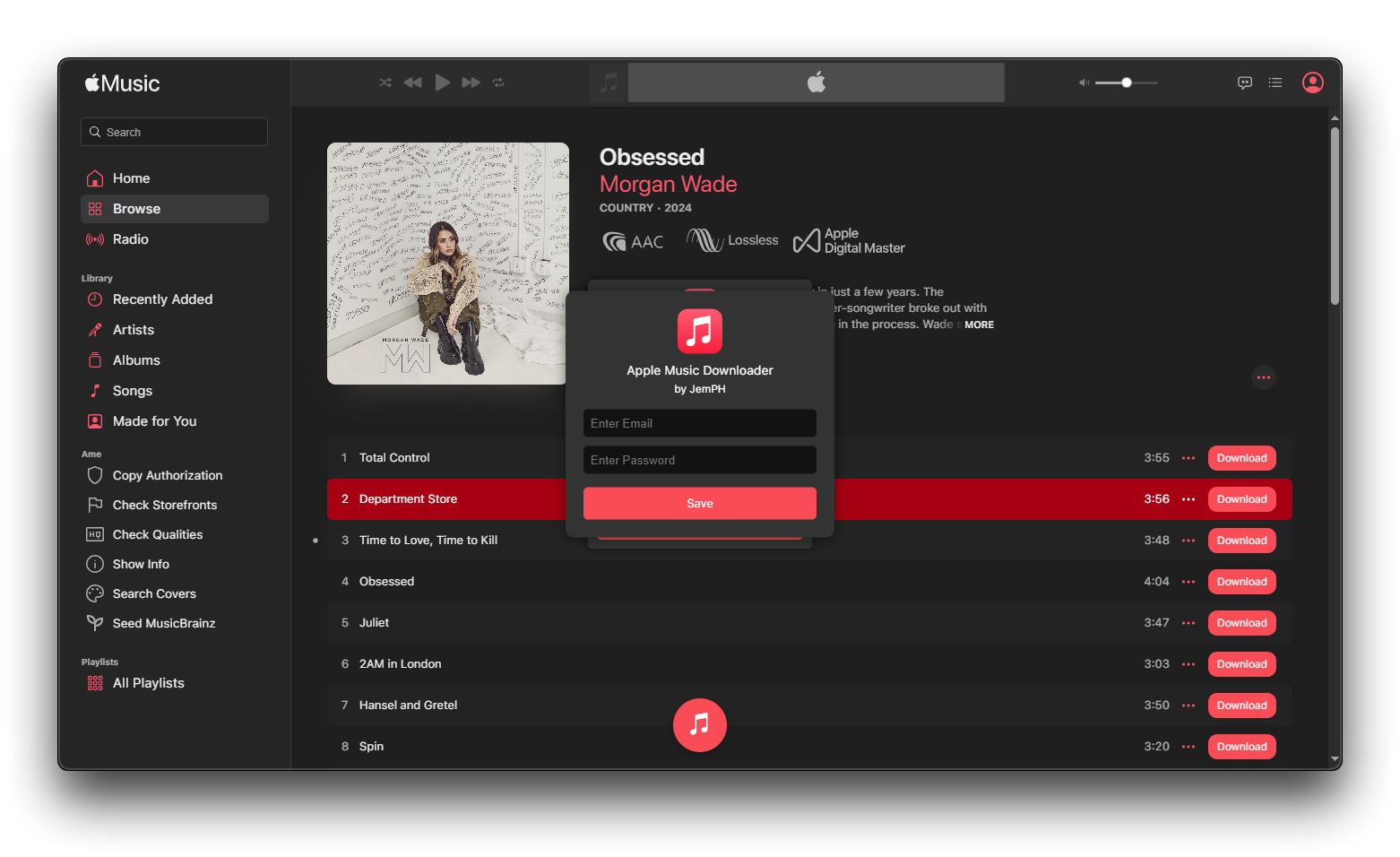Mute volume speaker icon
Image resolution: width=1400 pixels, height=857 pixels.
pyautogui.click(x=1084, y=82)
